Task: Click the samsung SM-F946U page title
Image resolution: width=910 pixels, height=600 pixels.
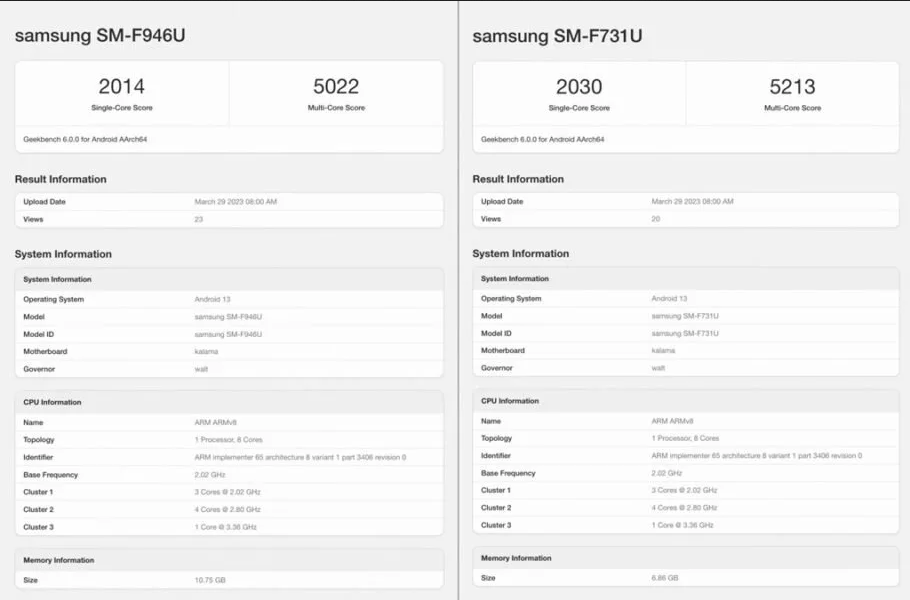Action: click(x=100, y=35)
